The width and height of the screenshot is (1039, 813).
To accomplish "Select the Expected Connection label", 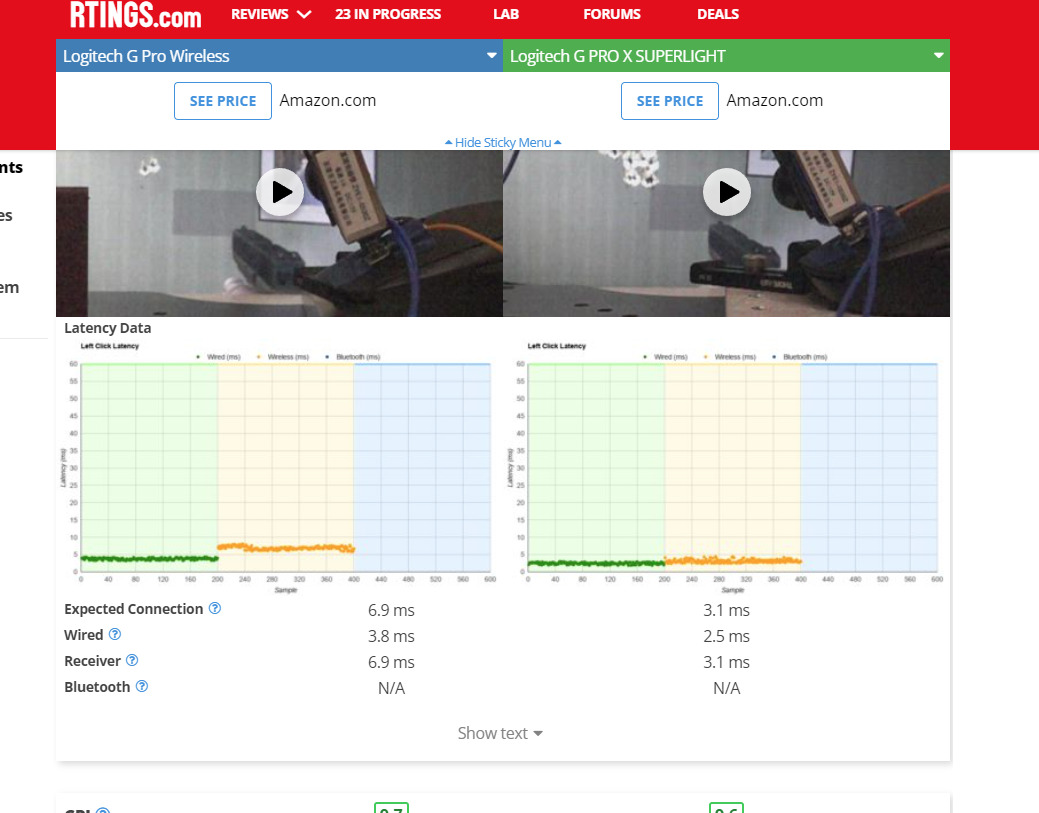I will click(x=133, y=609).
